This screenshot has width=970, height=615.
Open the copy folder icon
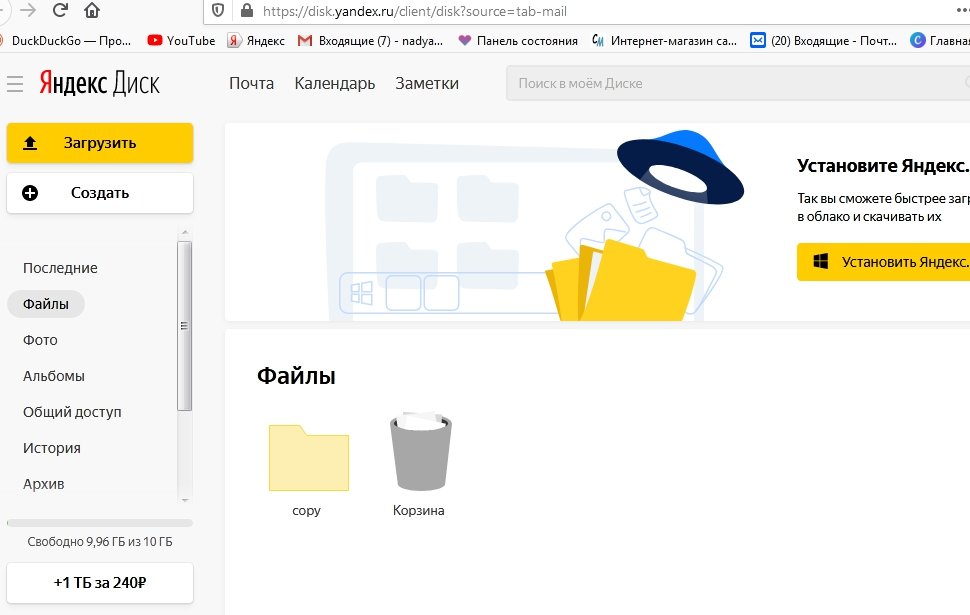click(309, 458)
